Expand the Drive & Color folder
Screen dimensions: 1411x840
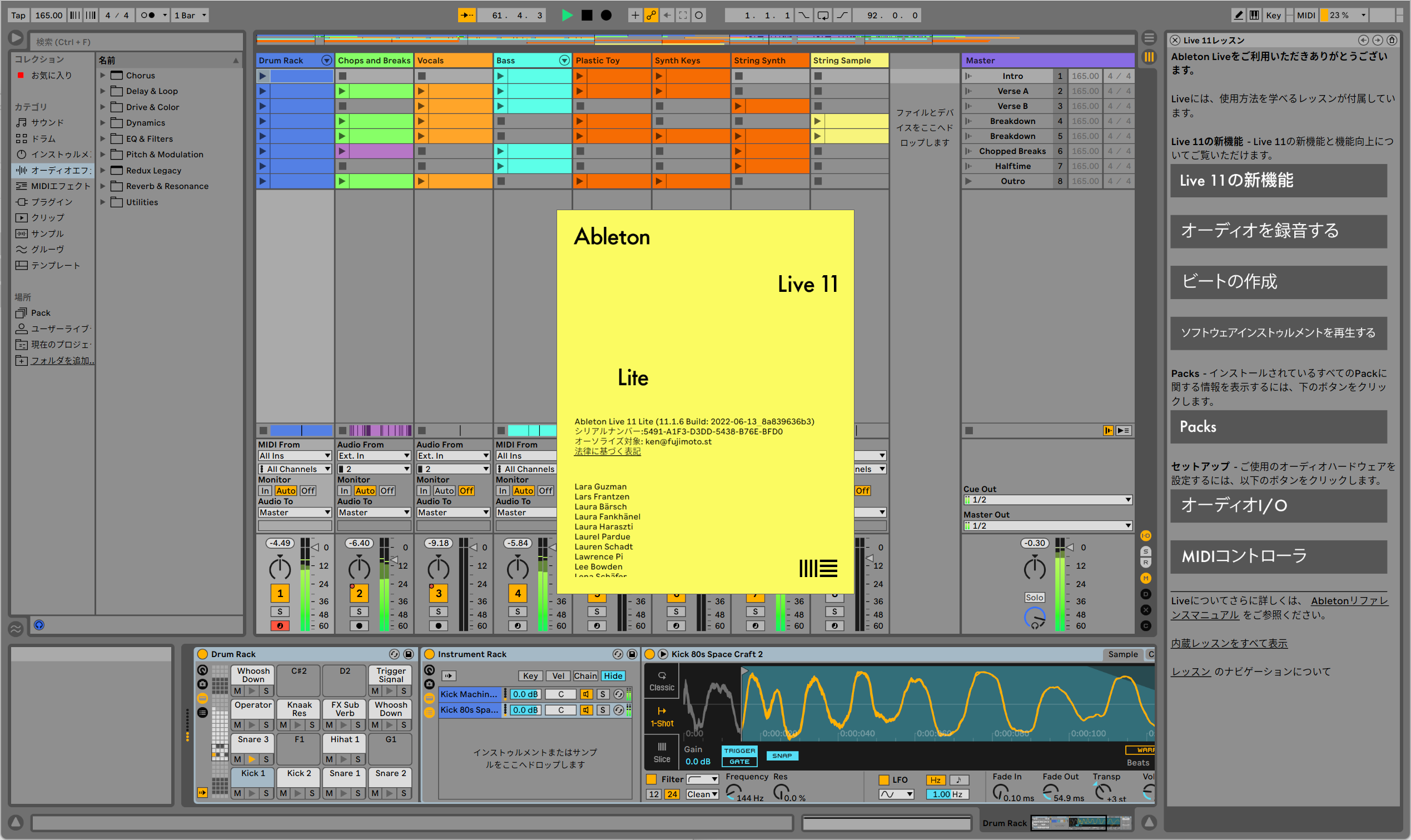tap(103, 107)
